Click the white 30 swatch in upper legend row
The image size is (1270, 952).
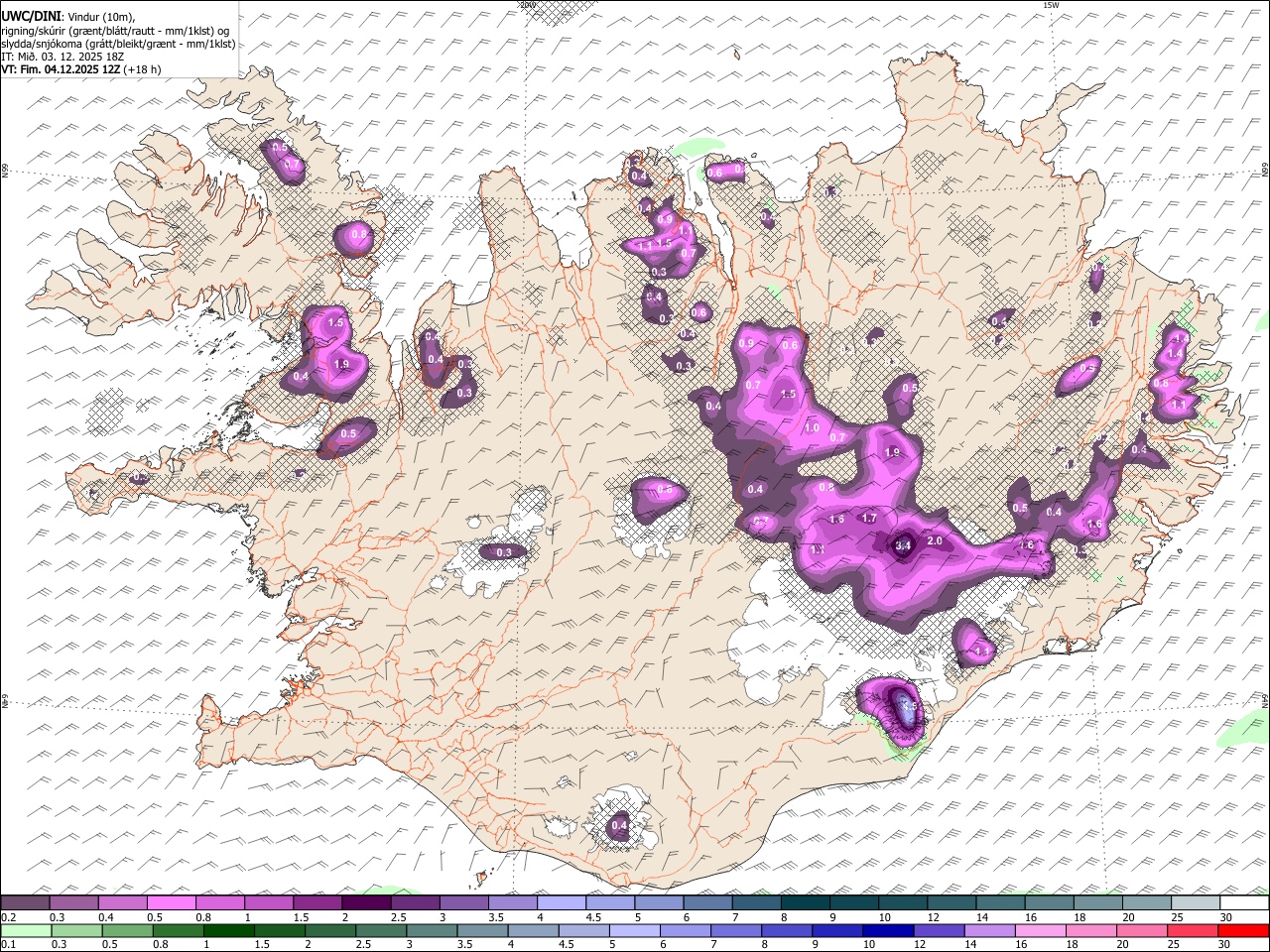click(1244, 902)
